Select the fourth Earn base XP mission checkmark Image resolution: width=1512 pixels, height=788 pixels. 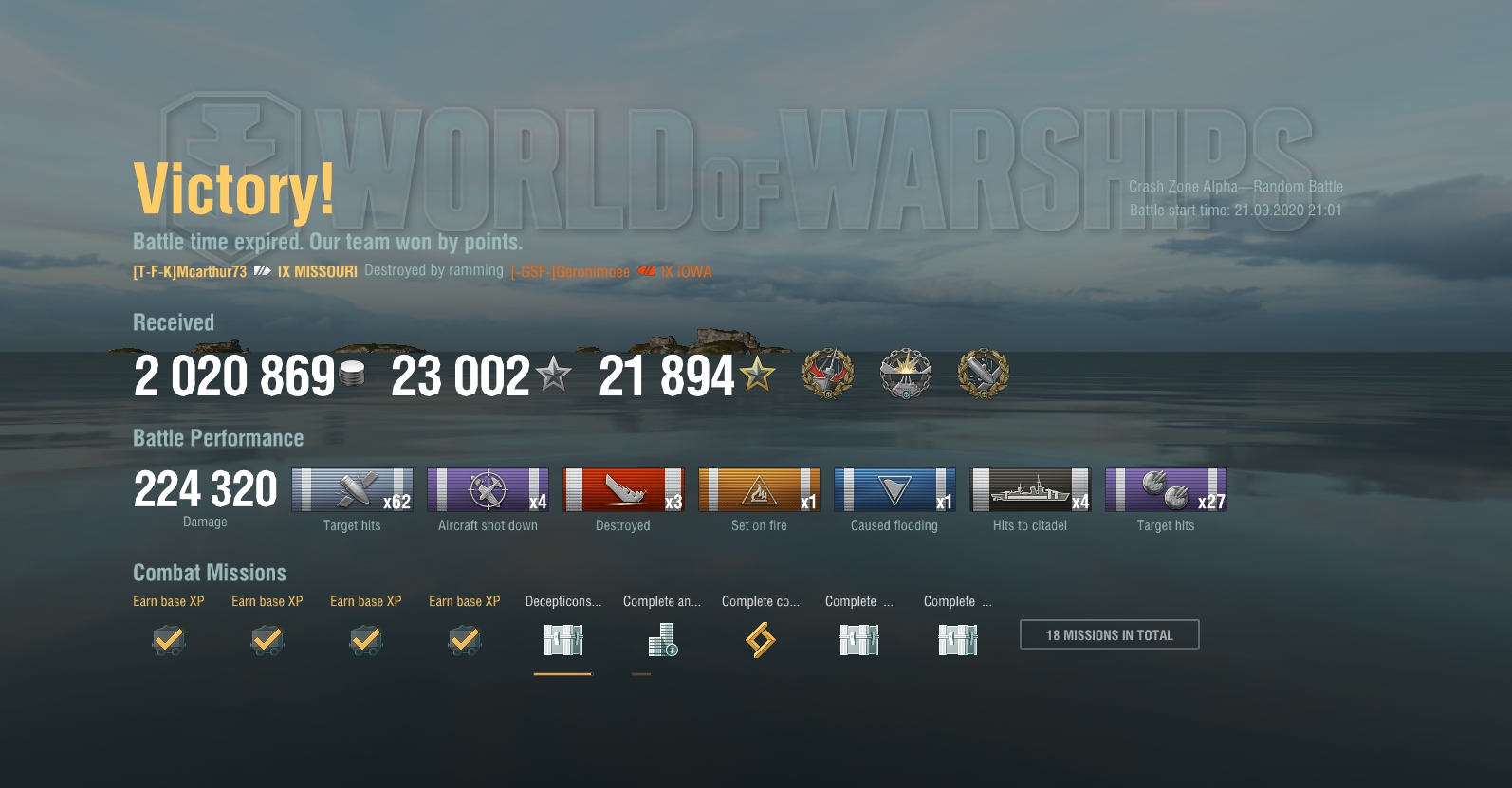(x=465, y=641)
